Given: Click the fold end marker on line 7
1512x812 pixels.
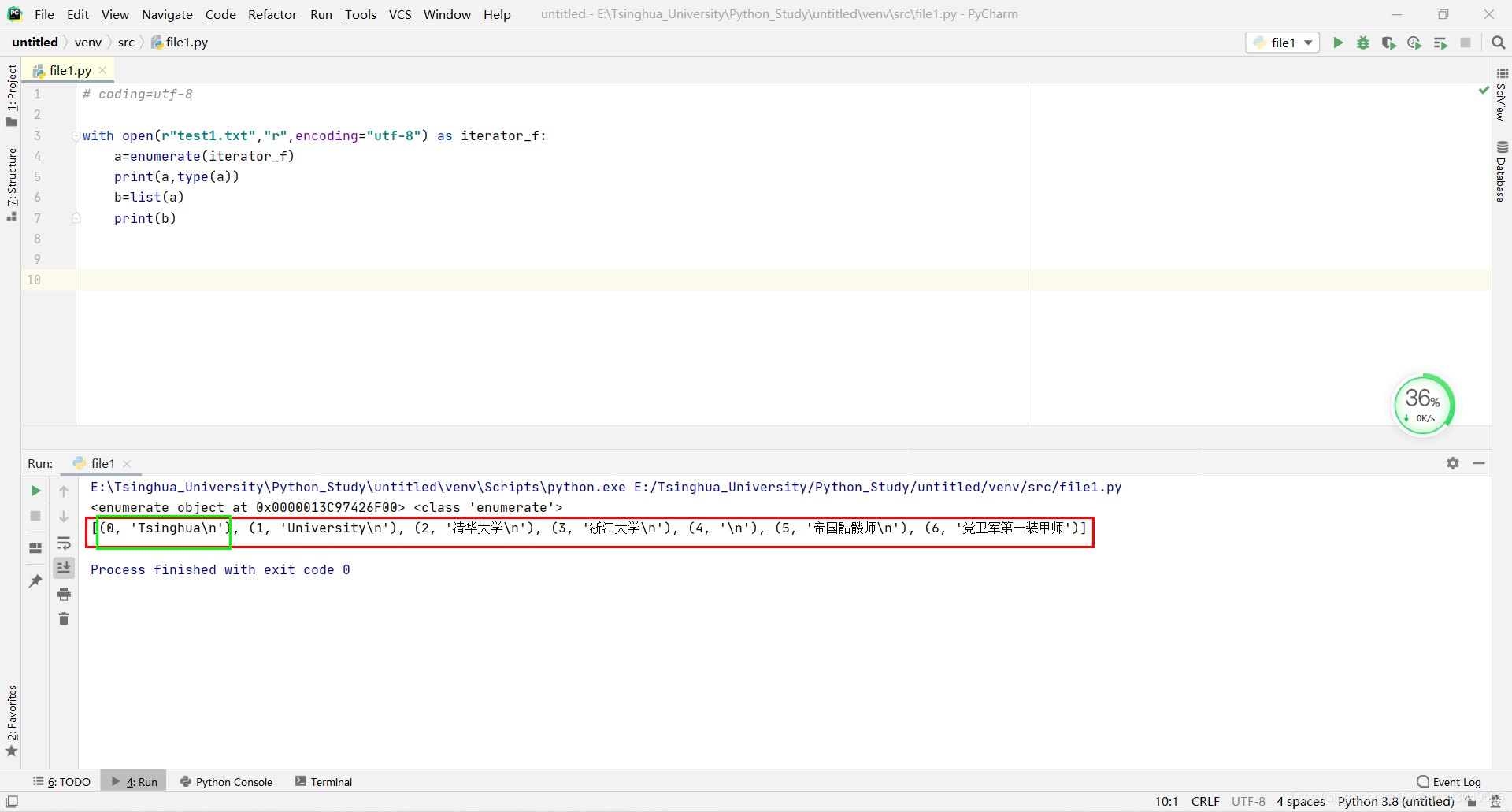Looking at the screenshot, I should (x=76, y=218).
